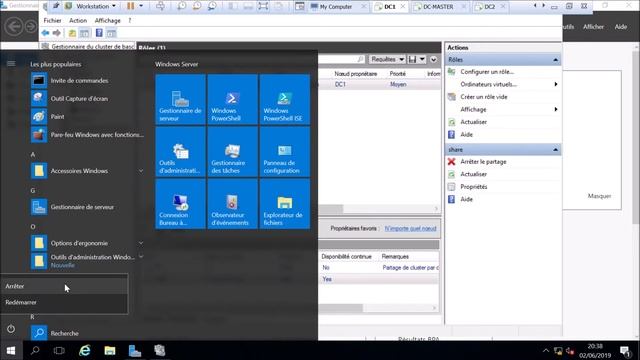Select the Yes row in share list
The width and height of the screenshot is (640, 360).
tap(379, 279)
